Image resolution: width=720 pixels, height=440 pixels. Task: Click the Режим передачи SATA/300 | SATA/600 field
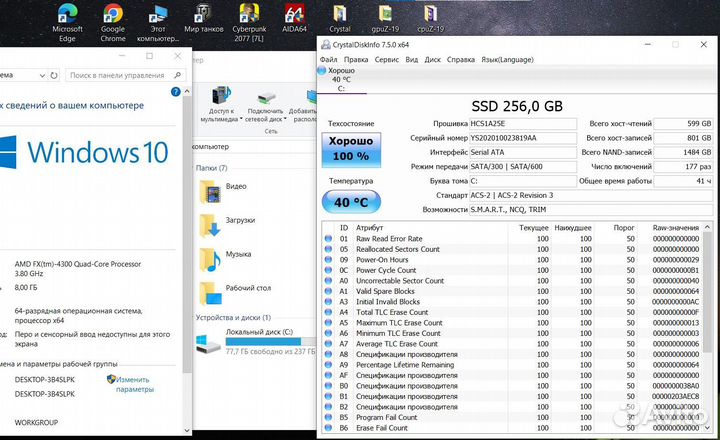click(523, 166)
